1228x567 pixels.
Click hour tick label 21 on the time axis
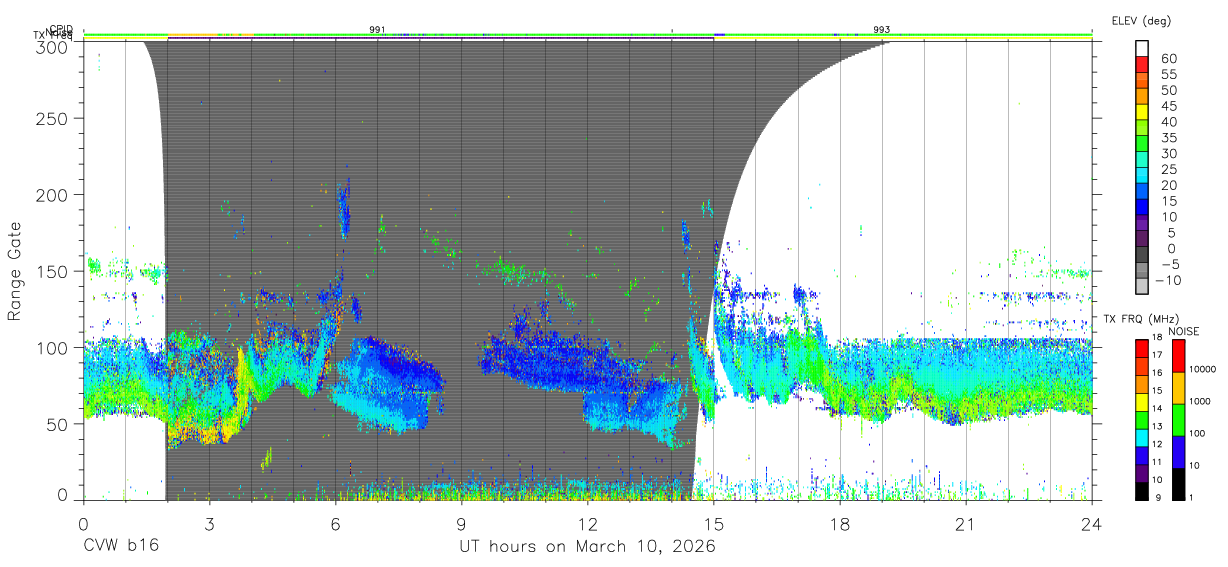(966, 523)
